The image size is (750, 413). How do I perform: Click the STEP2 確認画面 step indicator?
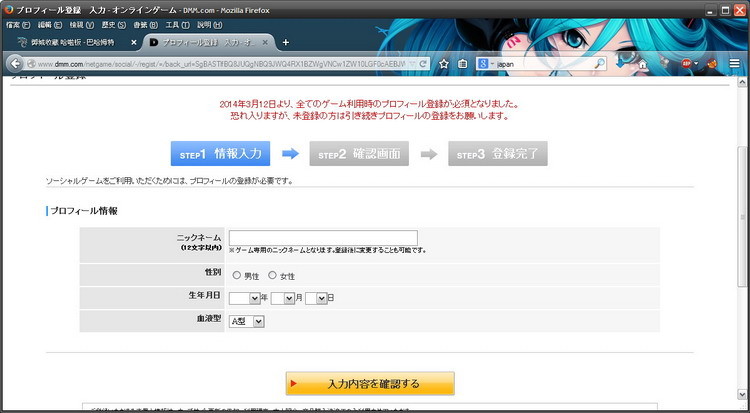pos(359,154)
